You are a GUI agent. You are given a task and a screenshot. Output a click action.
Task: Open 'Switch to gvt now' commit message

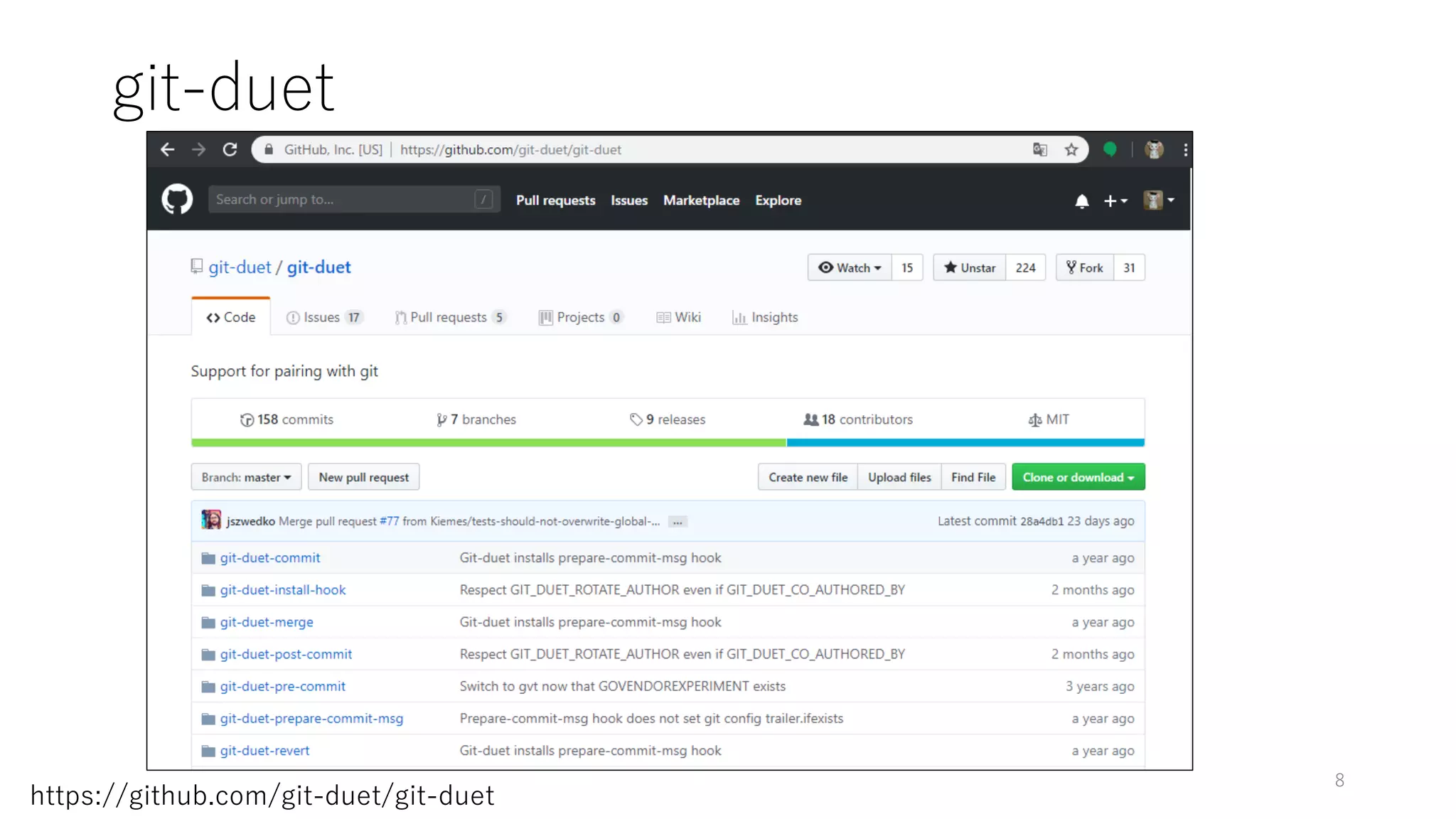pos(623,686)
